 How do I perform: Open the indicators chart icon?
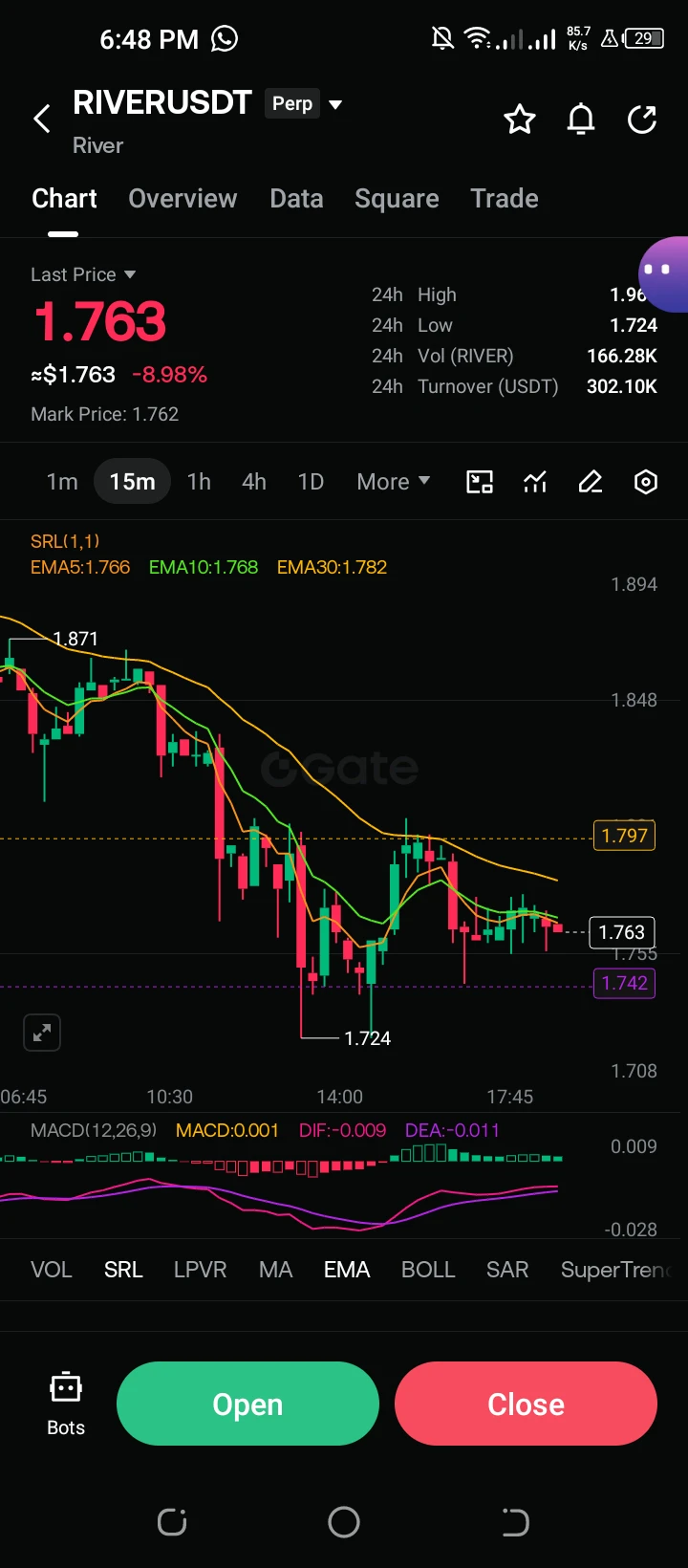pyautogui.click(x=535, y=482)
